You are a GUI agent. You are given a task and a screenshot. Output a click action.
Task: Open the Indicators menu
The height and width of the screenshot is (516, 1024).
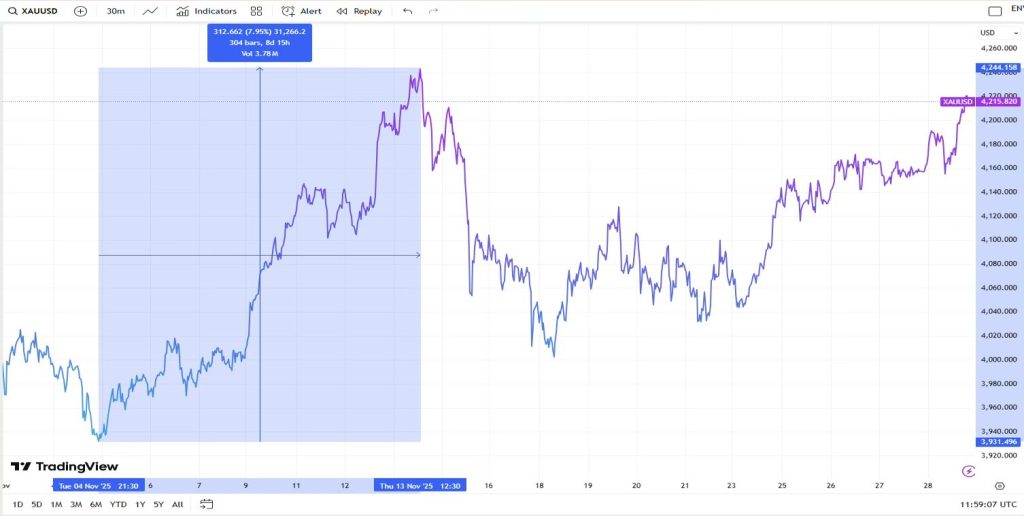click(x=207, y=11)
